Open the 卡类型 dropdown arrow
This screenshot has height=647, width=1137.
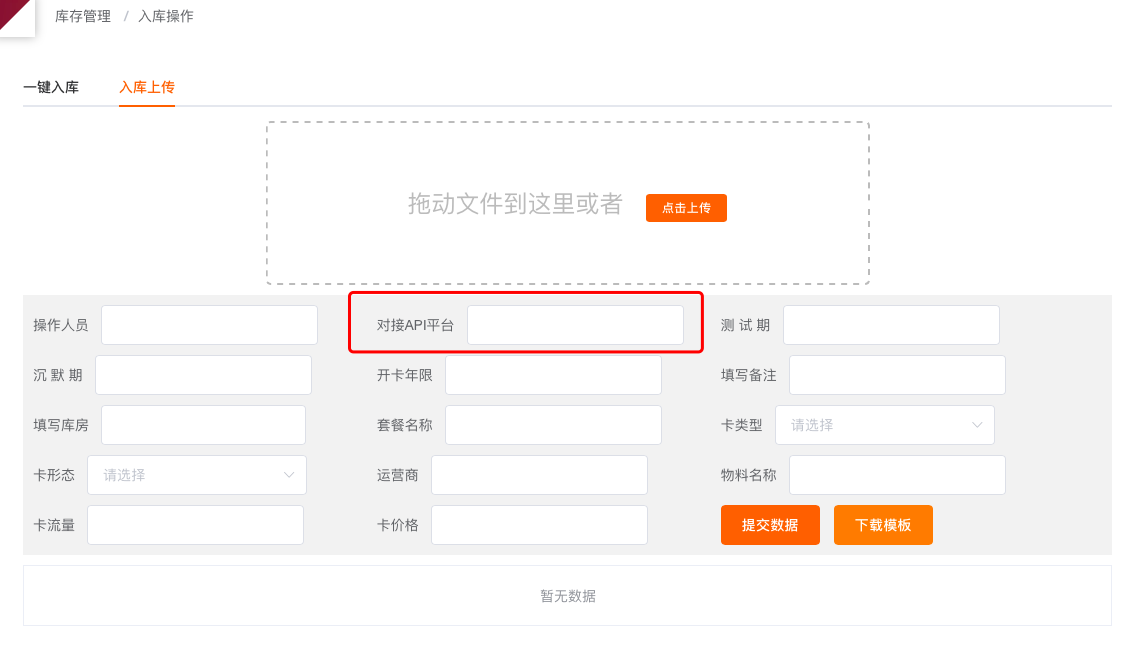pos(977,425)
